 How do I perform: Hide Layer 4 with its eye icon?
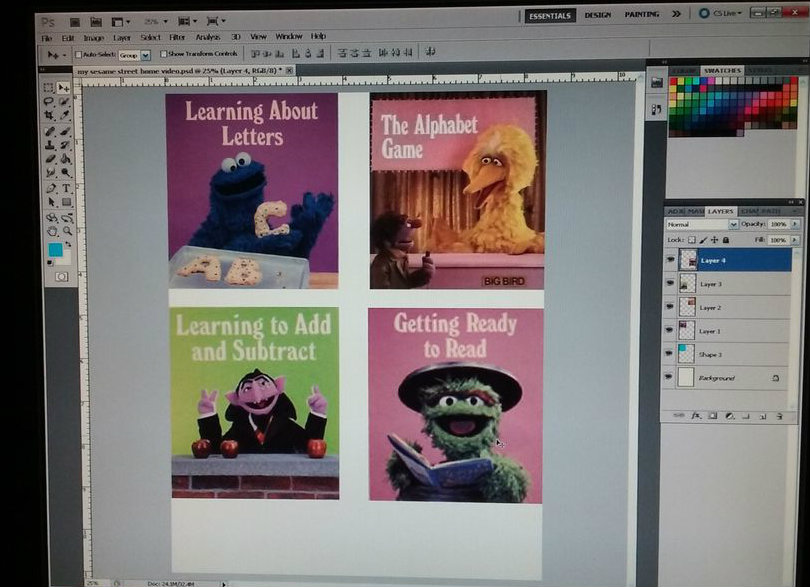(x=671, y=259)
